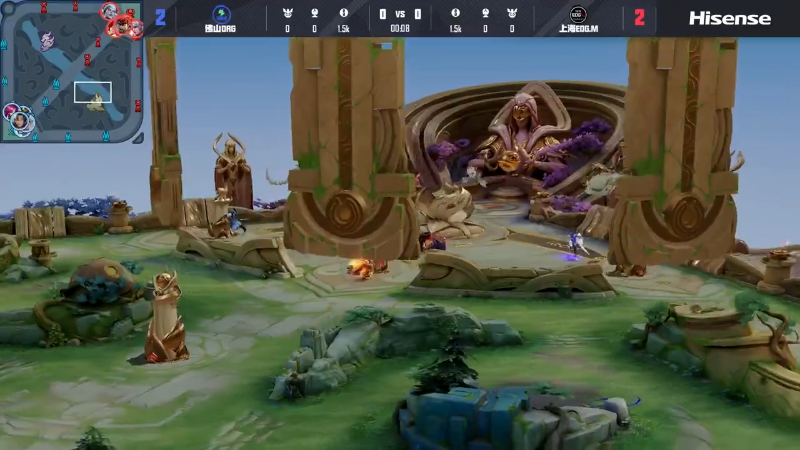Select the rightmost red-ringed hero portrait on minimap

[x=137, y=30]
